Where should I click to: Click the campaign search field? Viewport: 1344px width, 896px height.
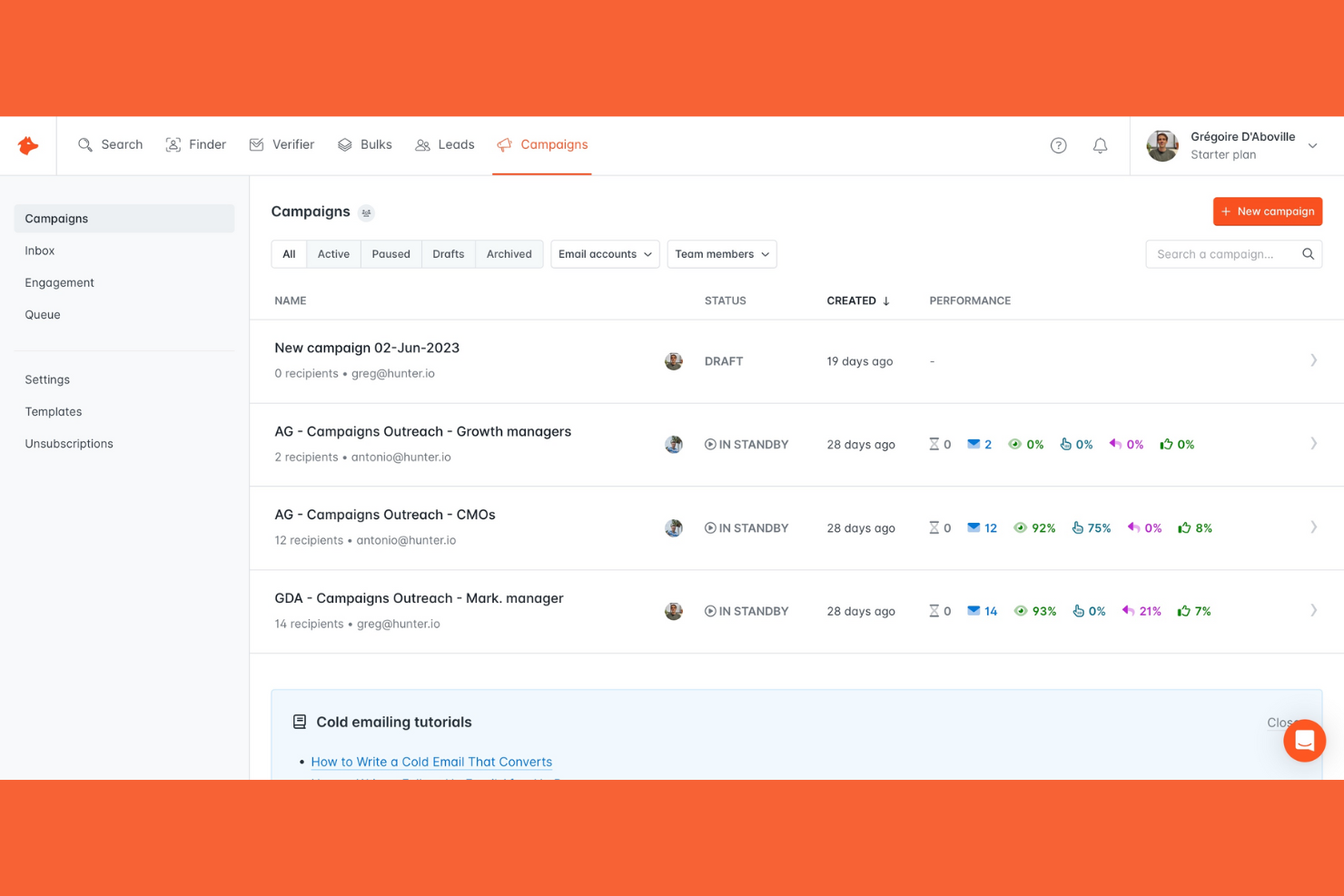(x=1226, y=254)
